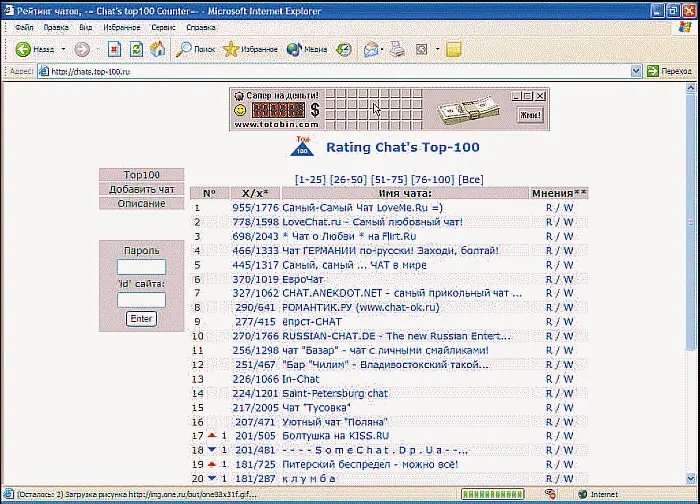Viewport: 700px width, 504px height.
Task: Click the status bar loading progress bar
Action: tap(492, 494)
